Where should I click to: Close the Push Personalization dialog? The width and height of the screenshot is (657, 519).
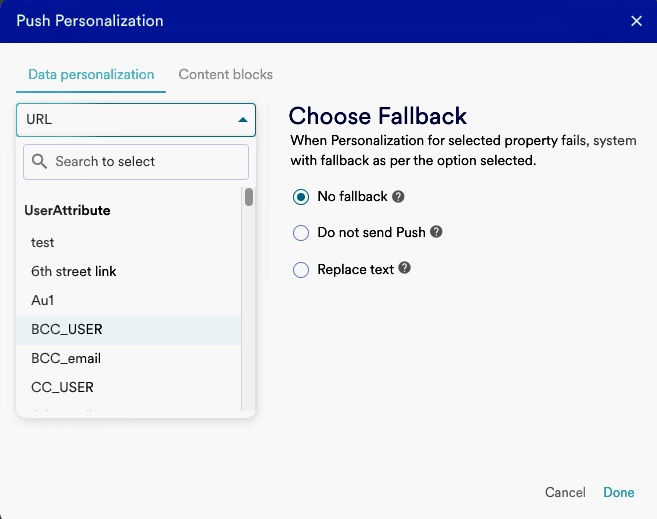pyautogui.click(x=636, y=21)
